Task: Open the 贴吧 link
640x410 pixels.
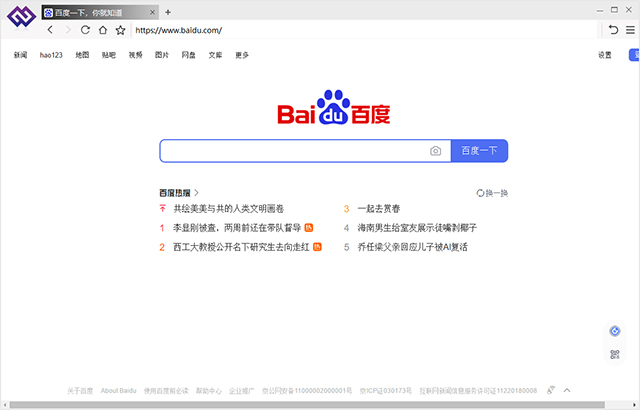Action: tap(109, 55)
